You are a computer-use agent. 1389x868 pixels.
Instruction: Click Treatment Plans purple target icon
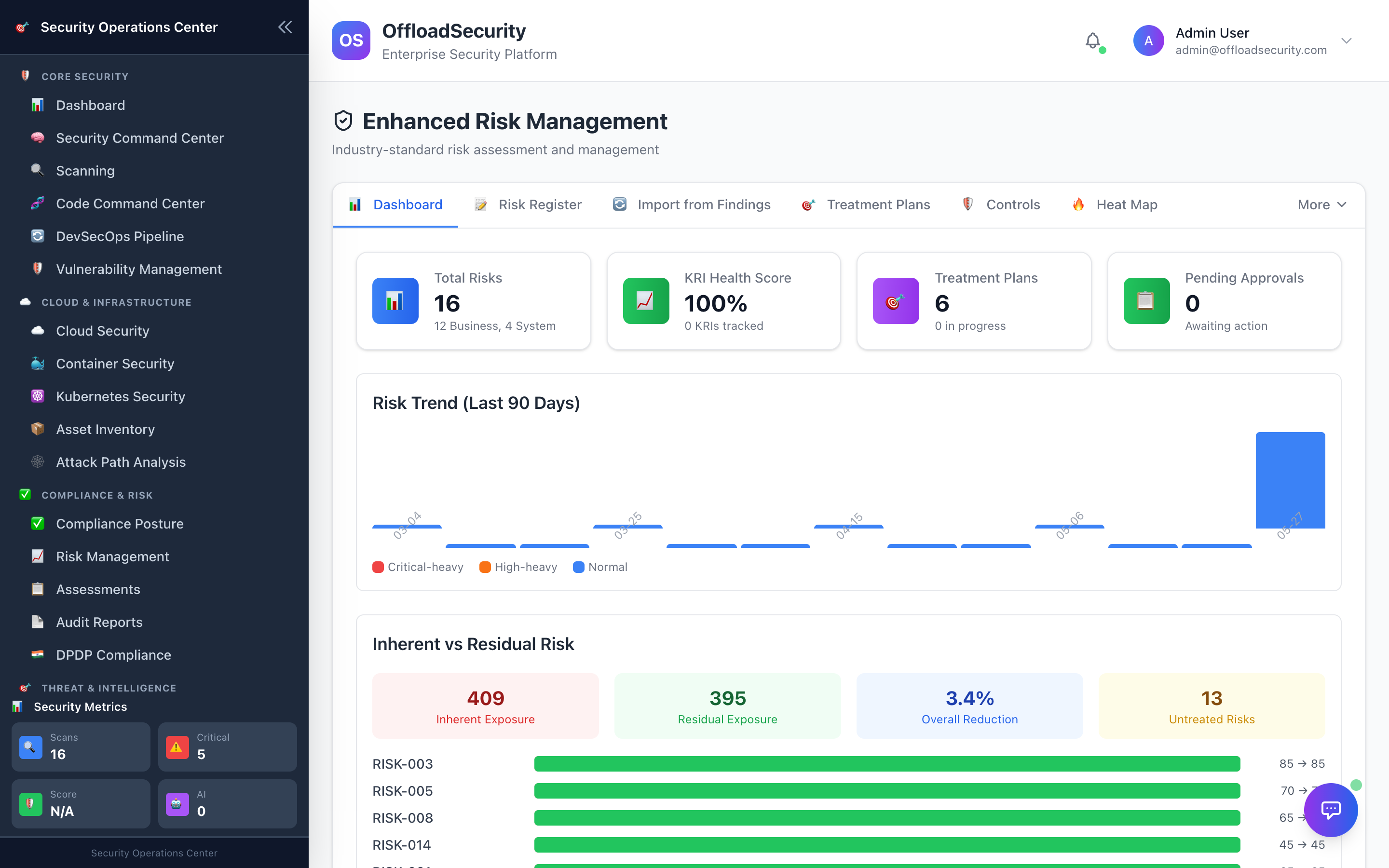click(896, 301)
